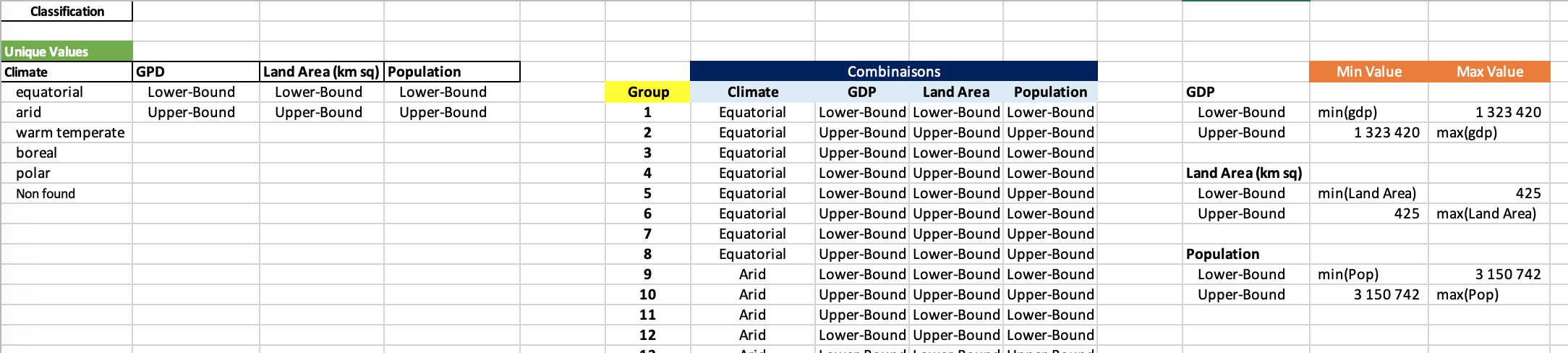Image resolution: width=1568 pixels, height=353 pixels.
Task: Click the max(Pop) cell
Action: tap(1467, 294)
